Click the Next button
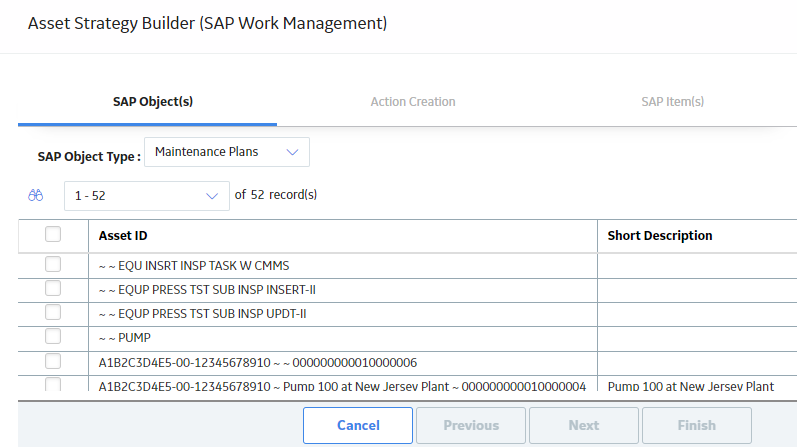This screenshot has width=797, height=447. (584, 425)
